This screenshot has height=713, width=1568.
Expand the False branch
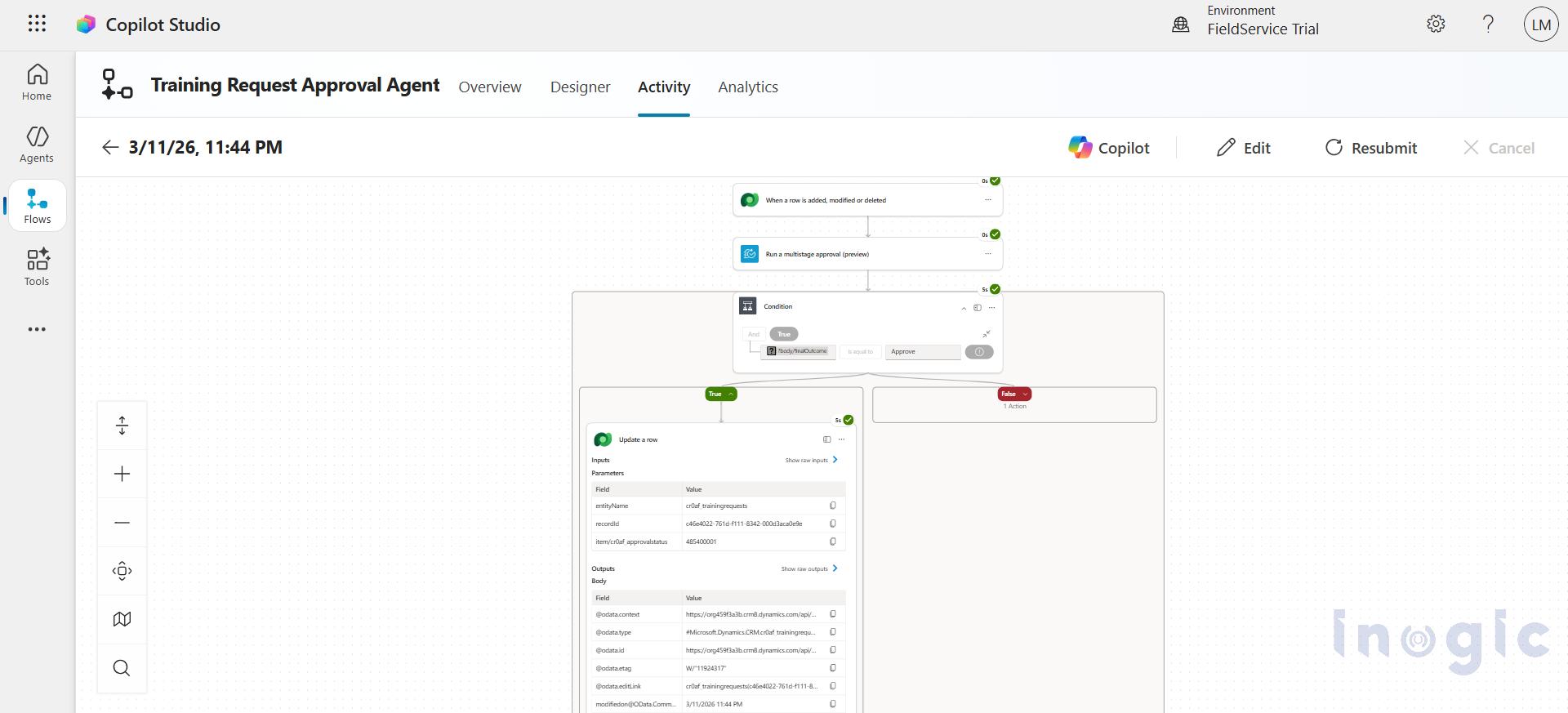(1015, 394)
